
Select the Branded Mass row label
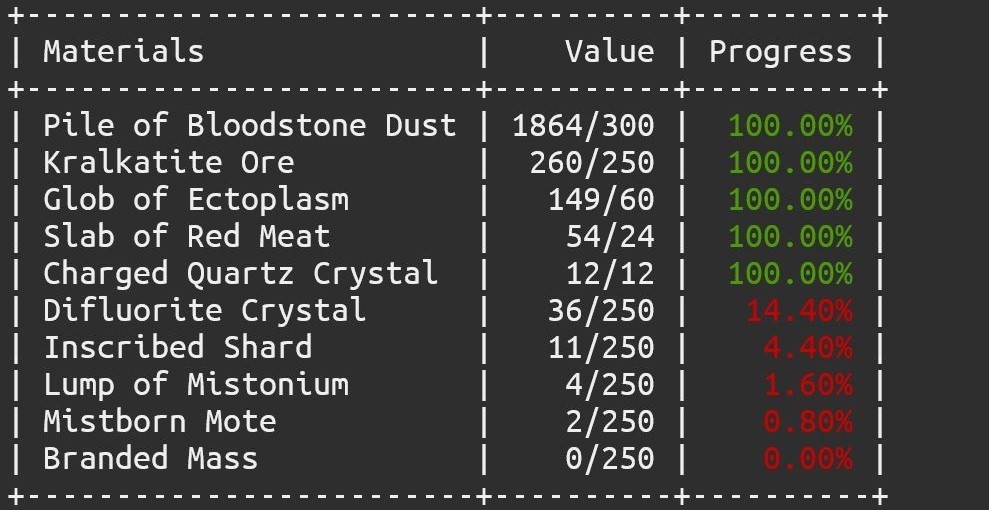coord(150,459)
